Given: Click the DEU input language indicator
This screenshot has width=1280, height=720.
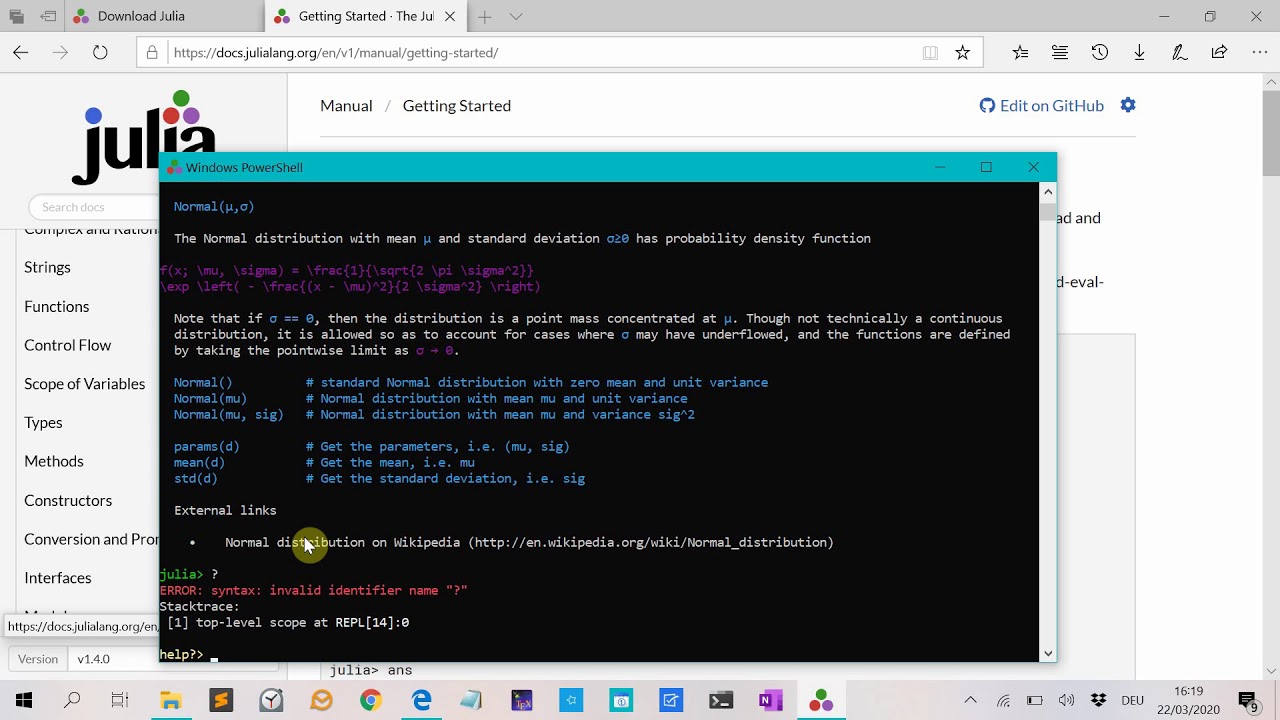Looking at the screenshot, I should click(1132, 700).
